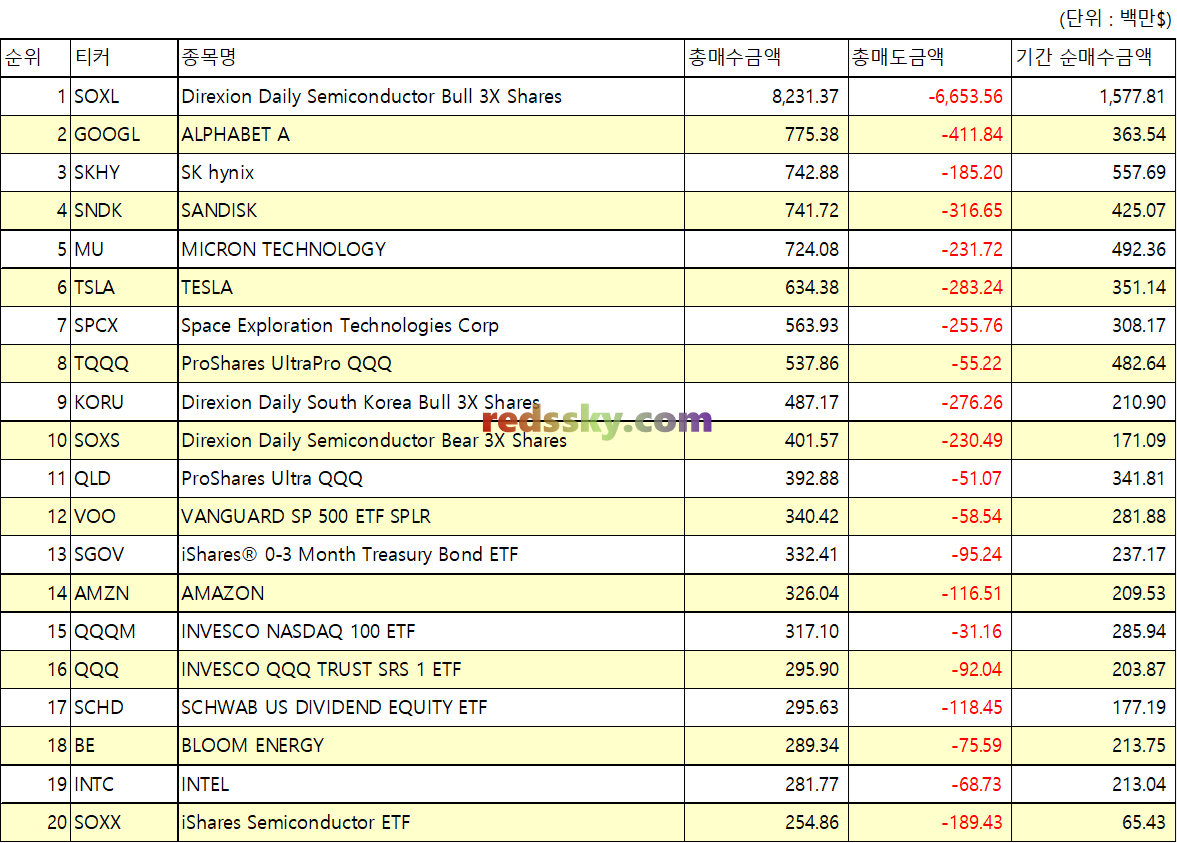Click SCHWAB US DIVIDEND EQUITY ETF name
The width and height of the screenshot is (1177, 843).
334,708
